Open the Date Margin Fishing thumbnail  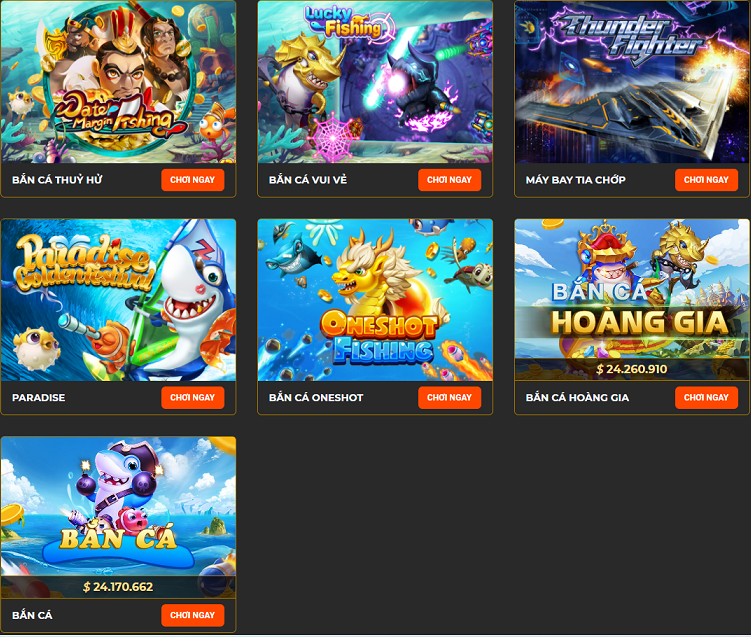(118, 82)
